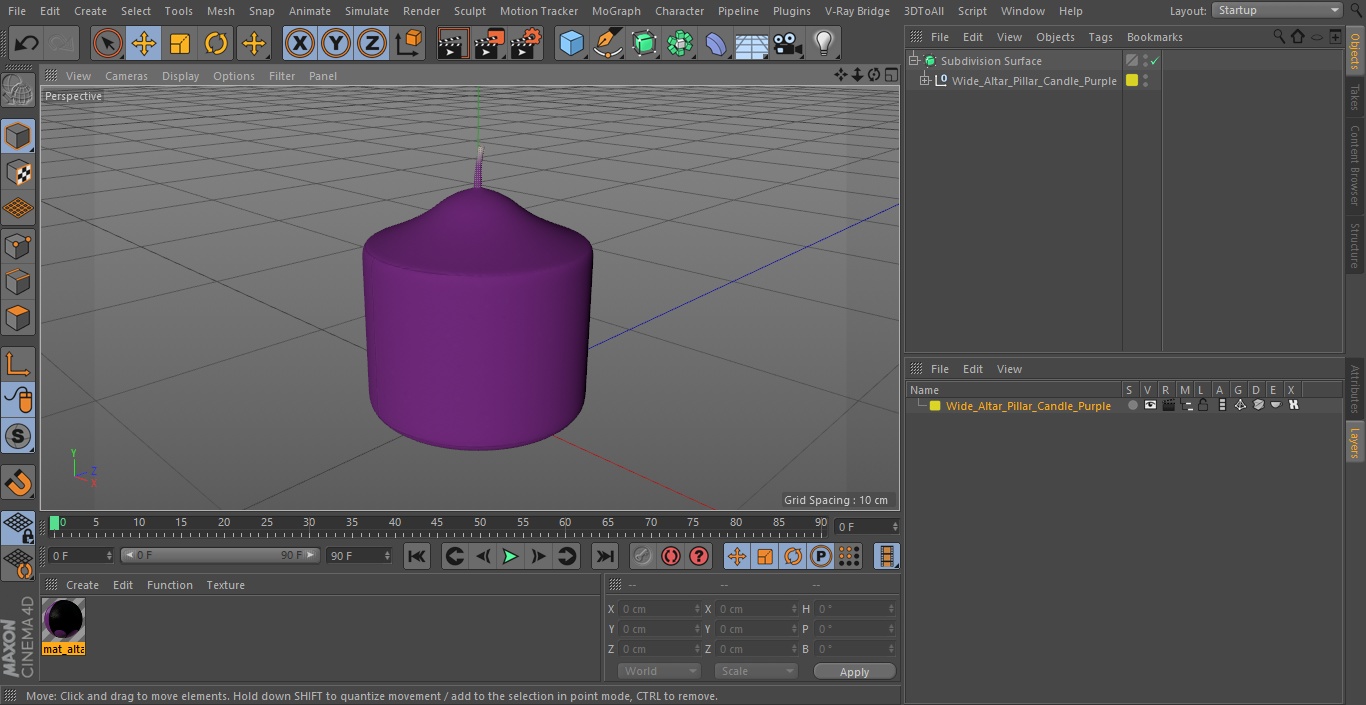Click the Coordinate System icon
Viewport: 1366px width, 705px height.
[409, 43]
